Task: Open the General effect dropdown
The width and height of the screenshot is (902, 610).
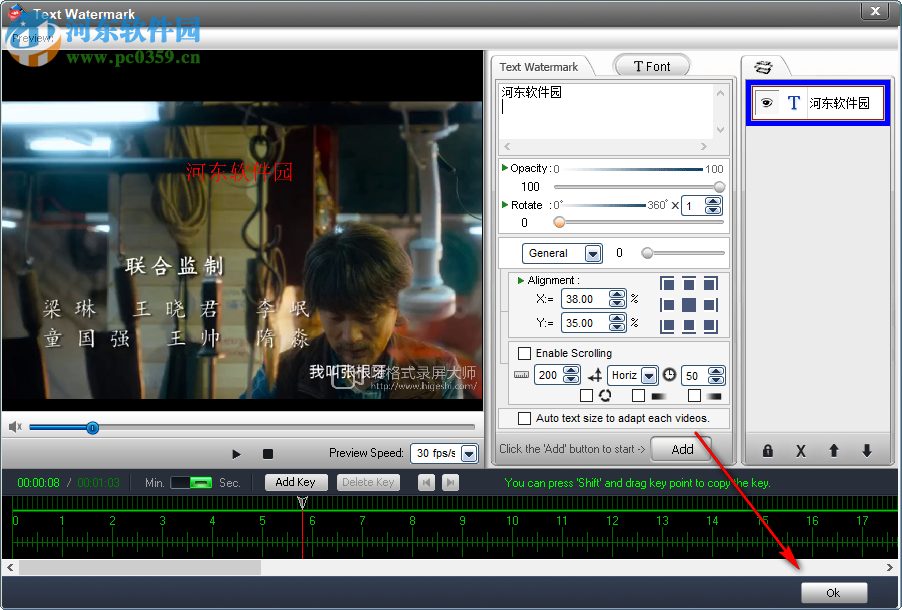Action: (592, 253)
